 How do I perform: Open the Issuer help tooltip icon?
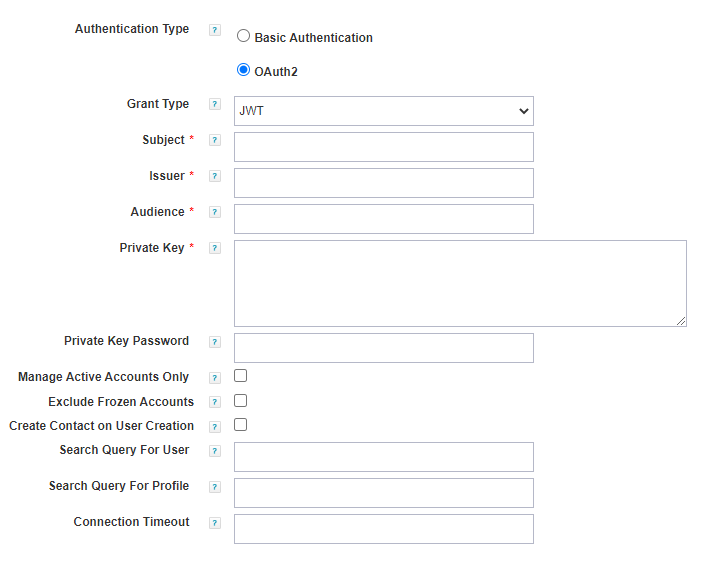pos(215,176)
